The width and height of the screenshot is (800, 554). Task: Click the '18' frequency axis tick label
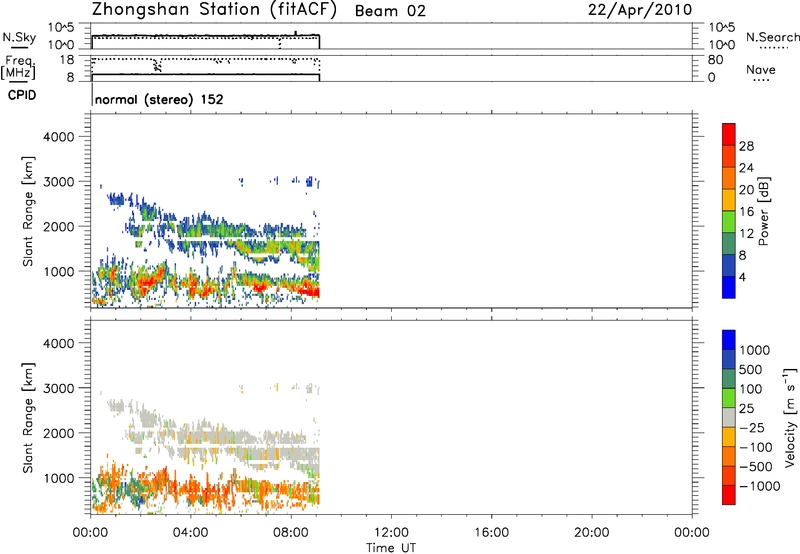coord(67,60)
